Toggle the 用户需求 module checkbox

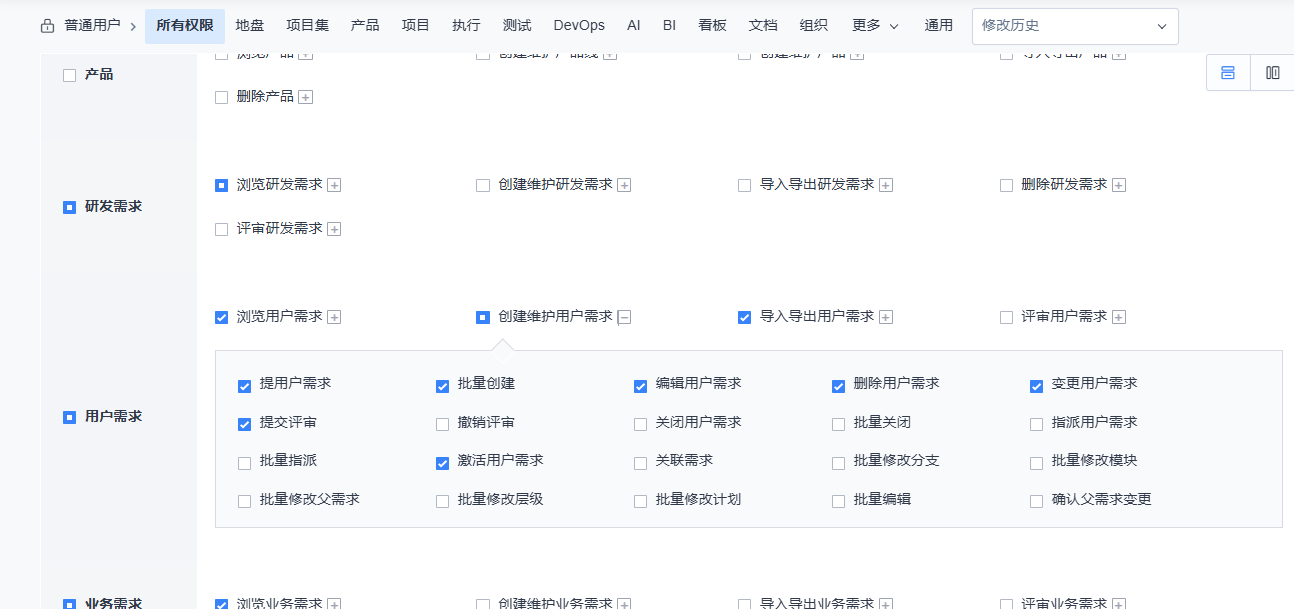pos(70,417)
